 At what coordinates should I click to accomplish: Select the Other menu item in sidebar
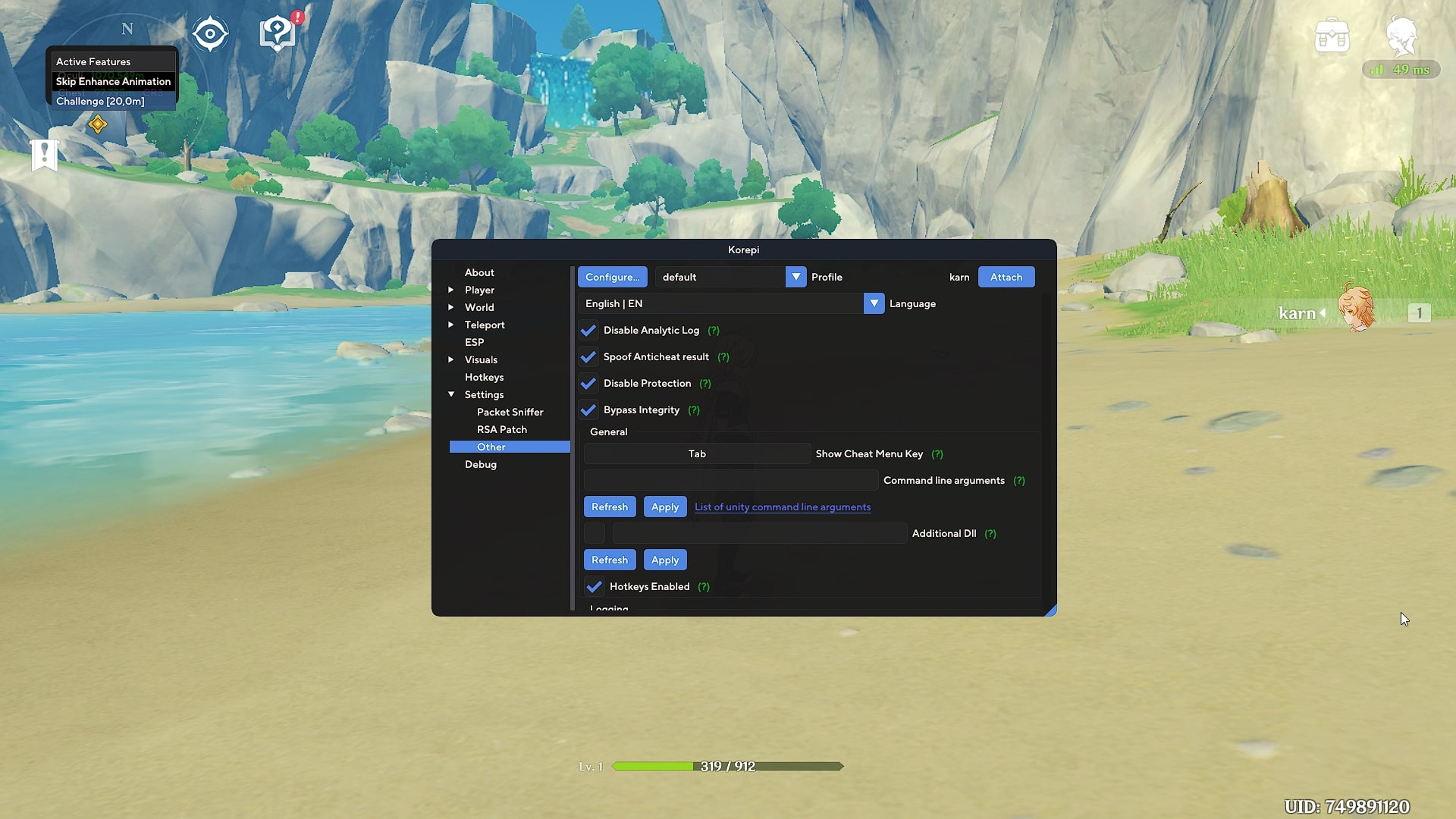coord(491,446)
